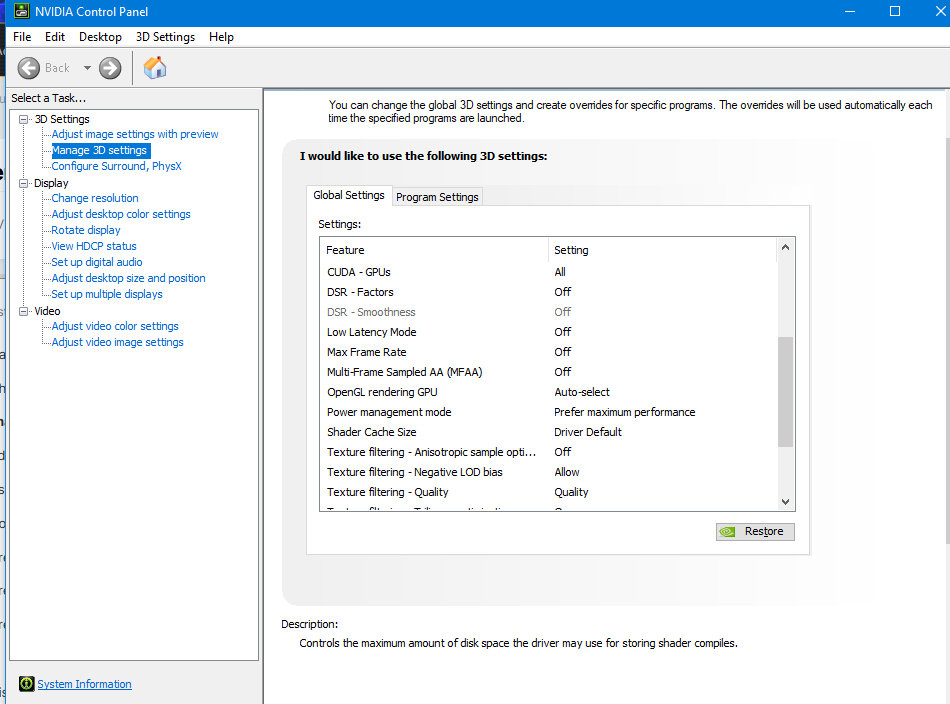The image size is (950, 704).
Task: Click the Setting column header
Action: [662, 250]
